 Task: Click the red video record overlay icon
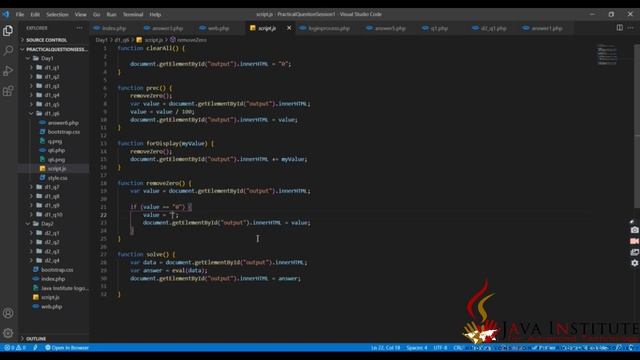634,241
